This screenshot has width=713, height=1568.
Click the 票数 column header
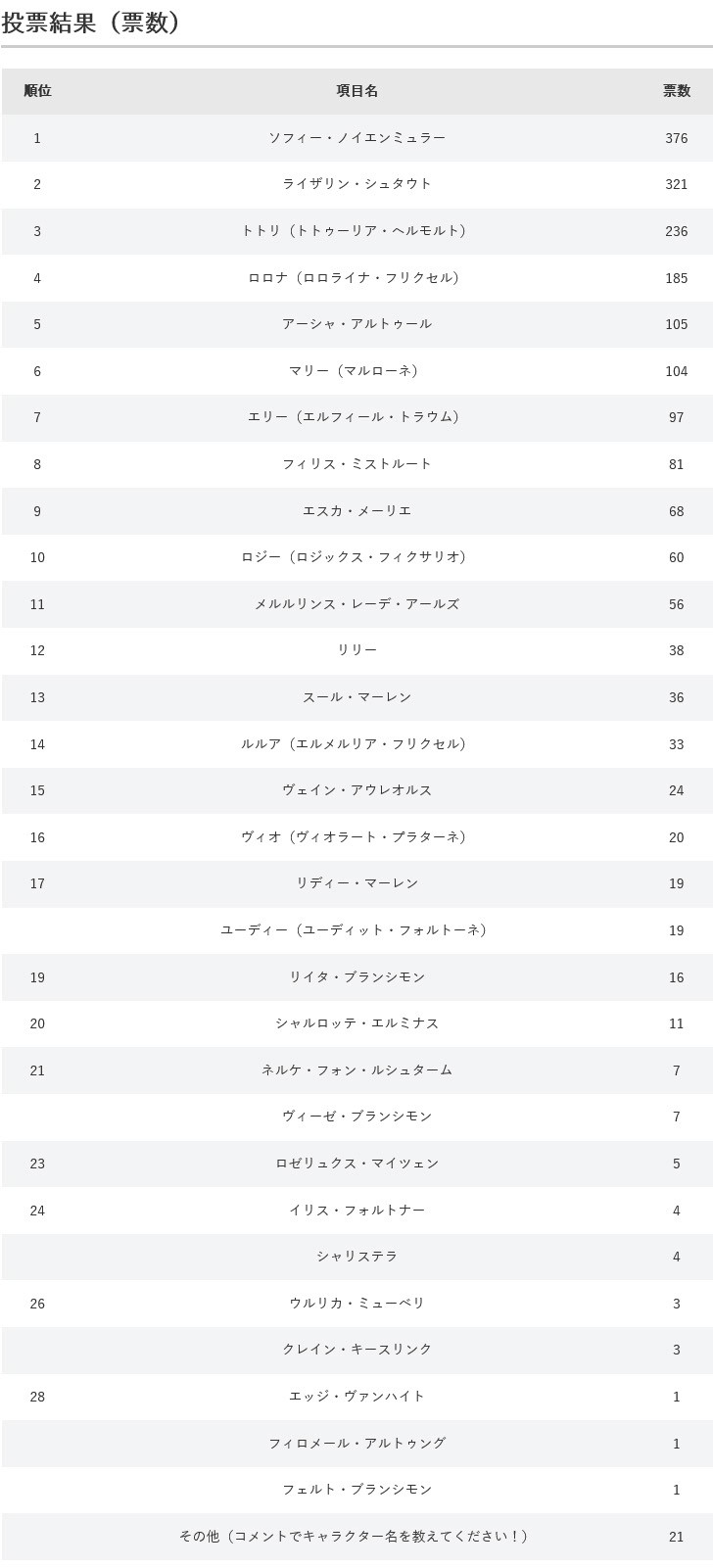[677, 91]
